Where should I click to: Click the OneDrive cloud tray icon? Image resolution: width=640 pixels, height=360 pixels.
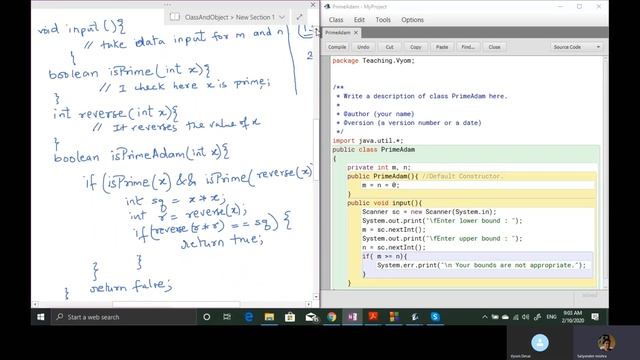pyautogui.click(x=505, y=317)
